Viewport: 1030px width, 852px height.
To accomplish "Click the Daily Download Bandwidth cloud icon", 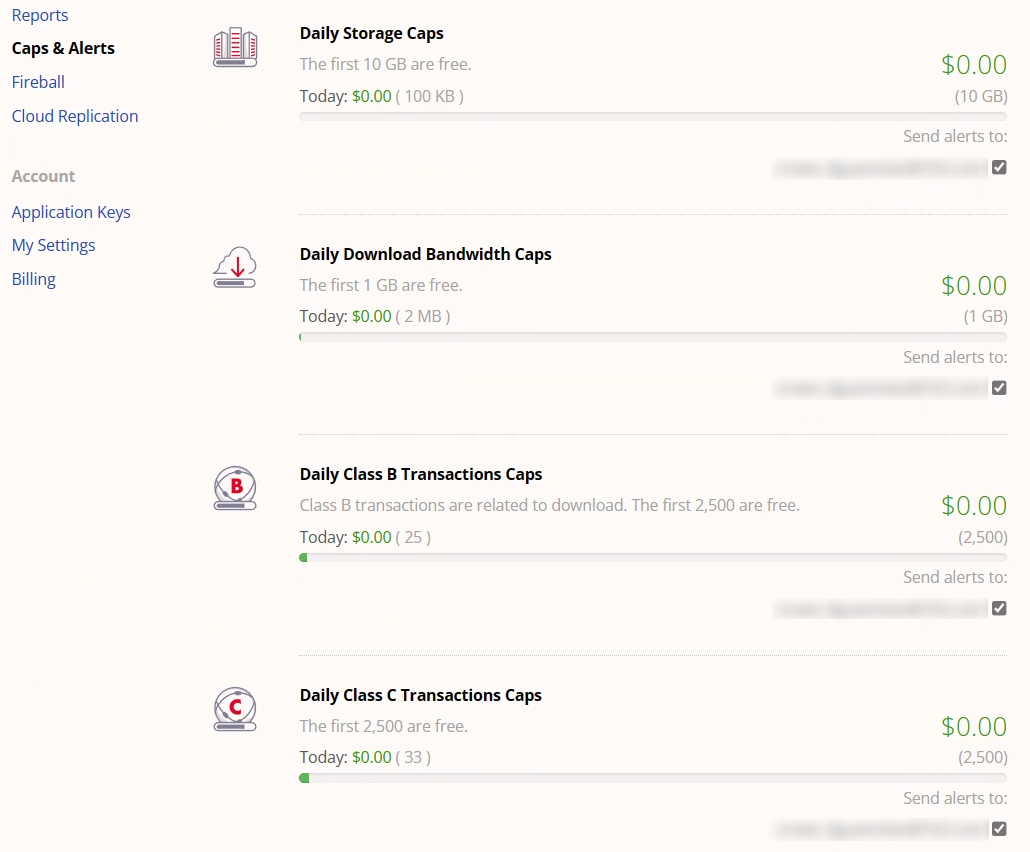I will (235, 268).
